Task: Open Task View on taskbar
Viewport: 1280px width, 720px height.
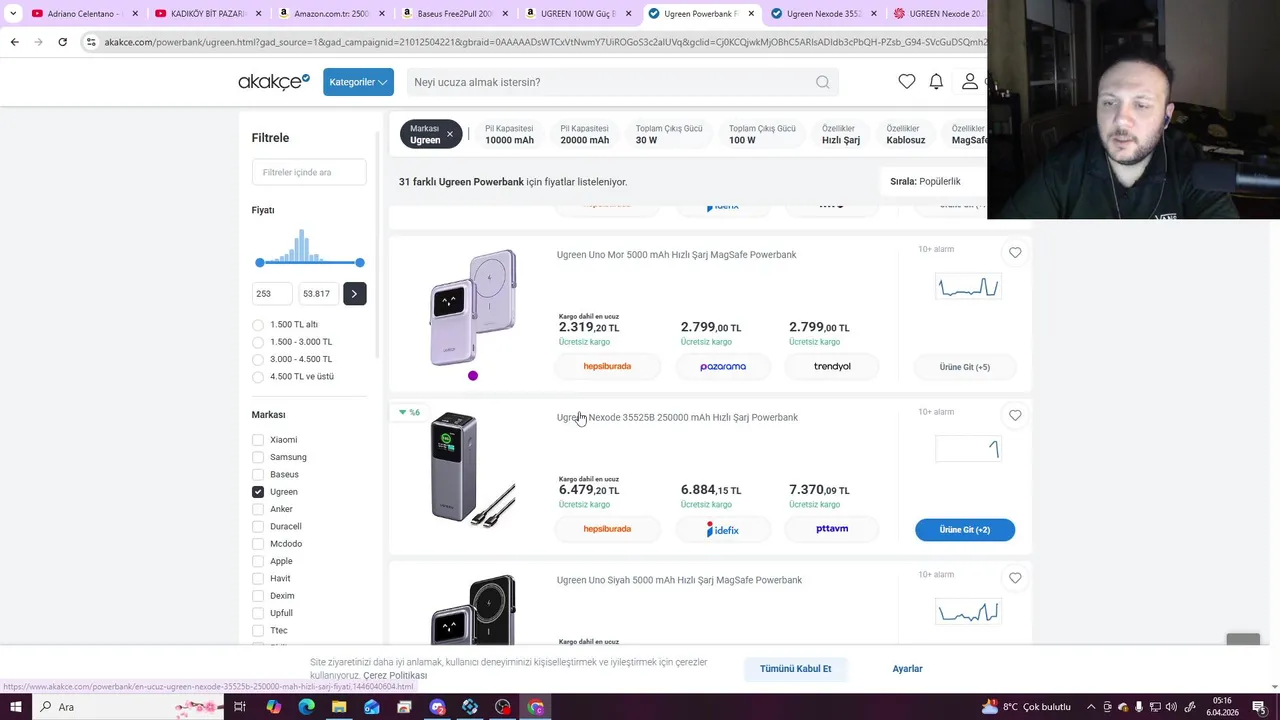Action: tap(240, 707)
